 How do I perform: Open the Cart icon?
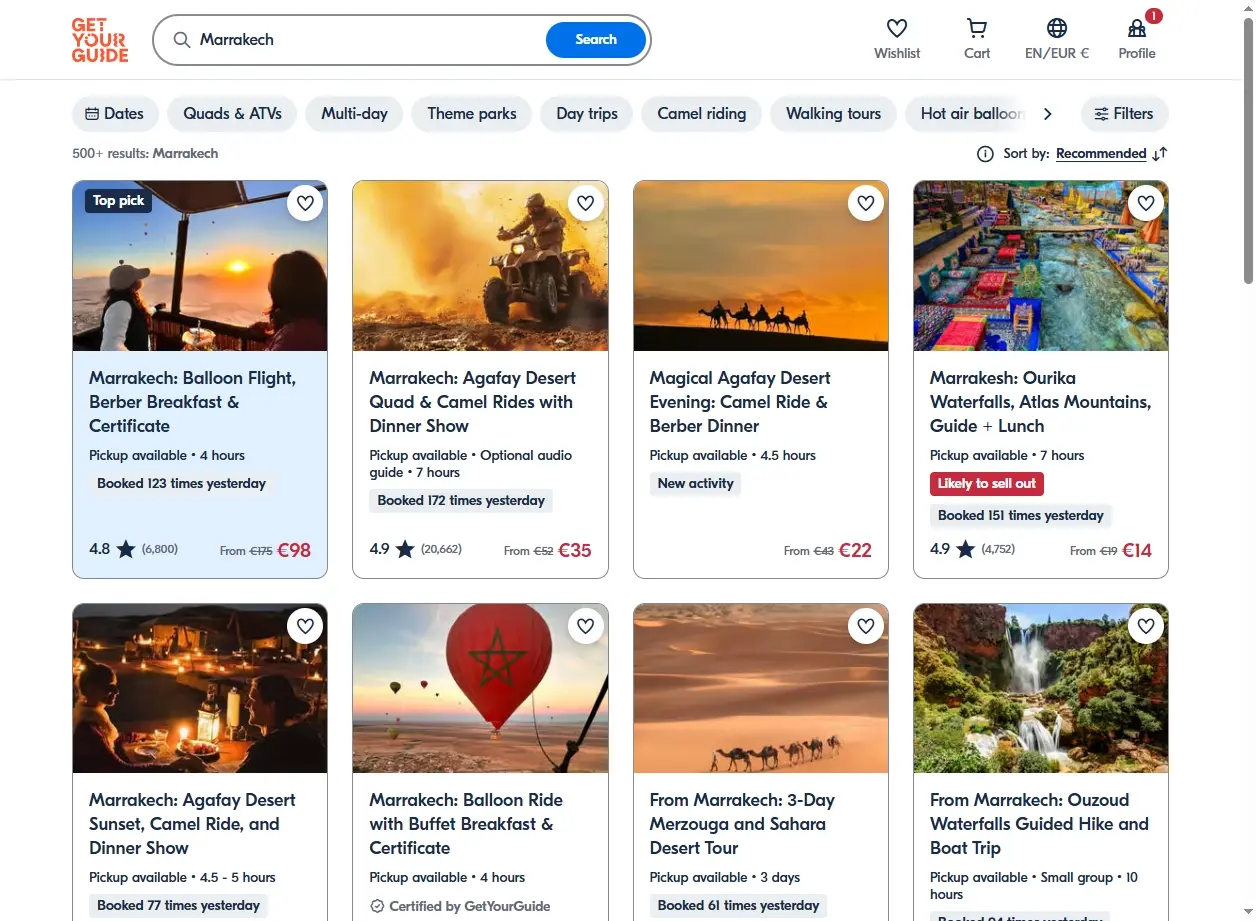[977, 28]
